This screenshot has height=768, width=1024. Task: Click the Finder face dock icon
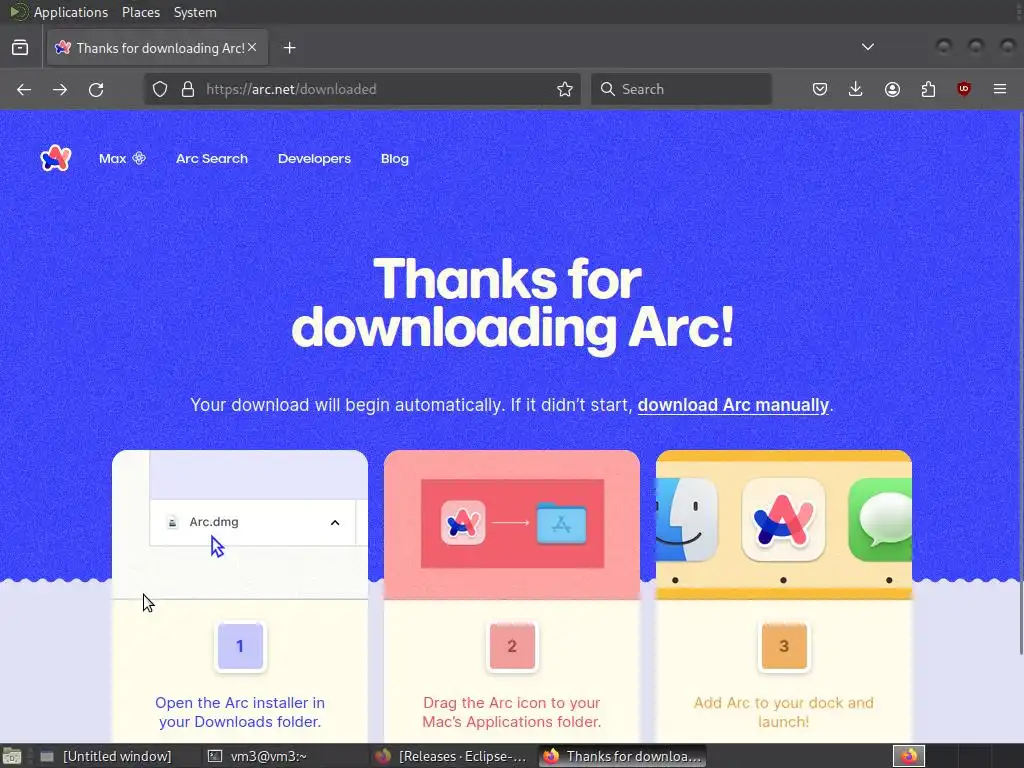[686, 519]
